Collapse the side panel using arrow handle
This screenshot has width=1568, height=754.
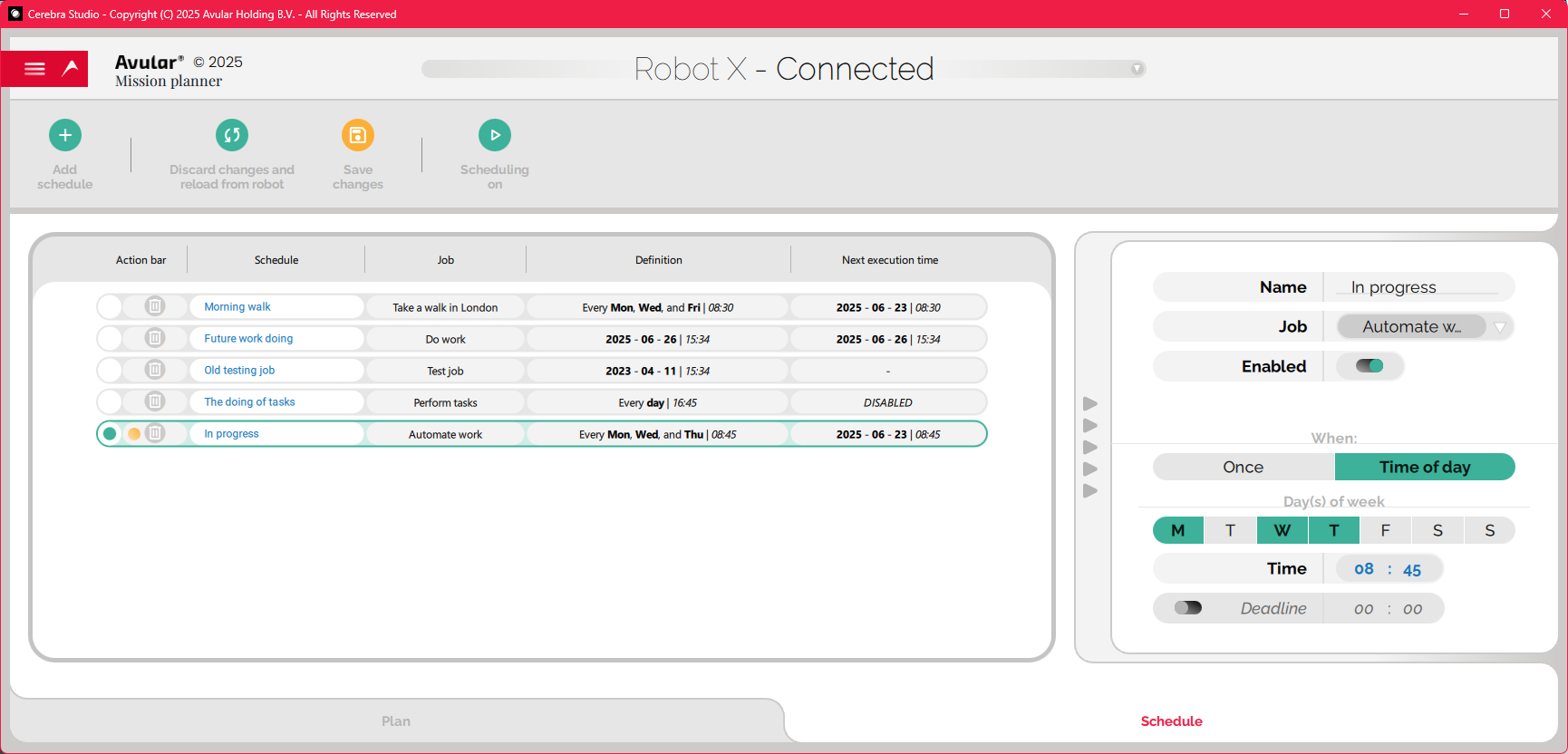pos(1090,447)
